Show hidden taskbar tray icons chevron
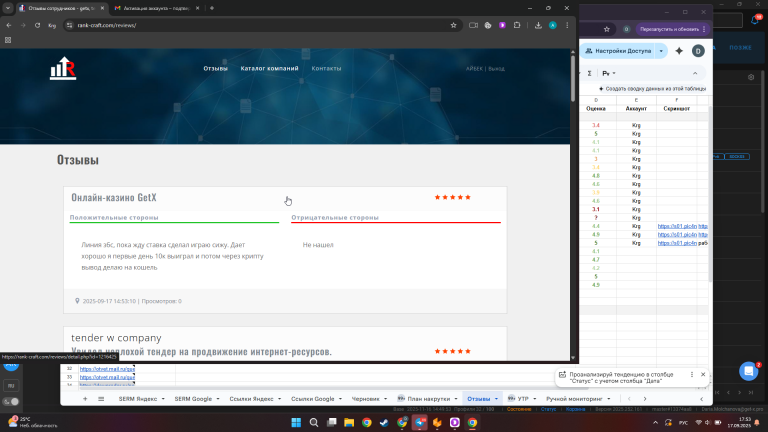This screenshot has width=768, height=432. click(x=655, y=422)
